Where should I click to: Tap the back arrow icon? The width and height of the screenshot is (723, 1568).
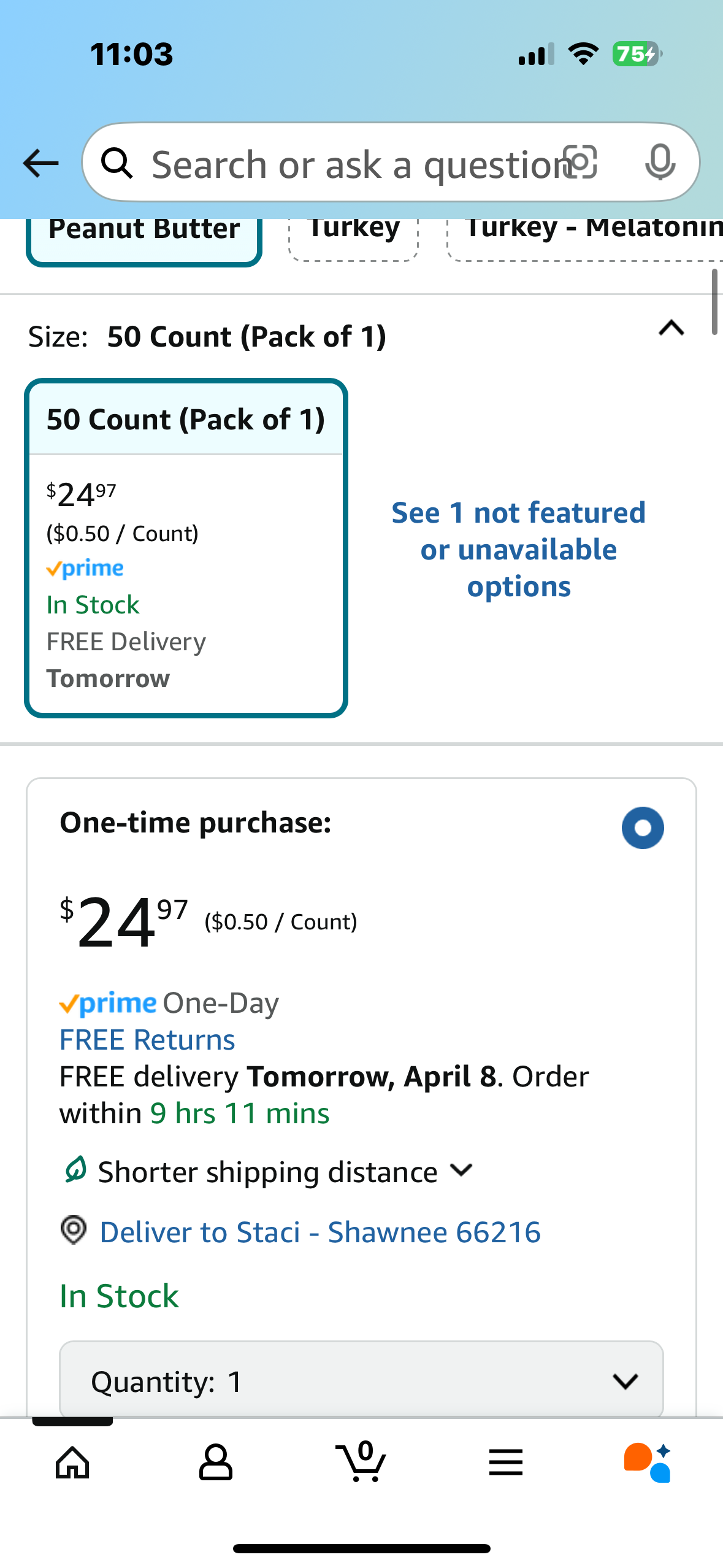pyautogui.click(x=40, y=163)
